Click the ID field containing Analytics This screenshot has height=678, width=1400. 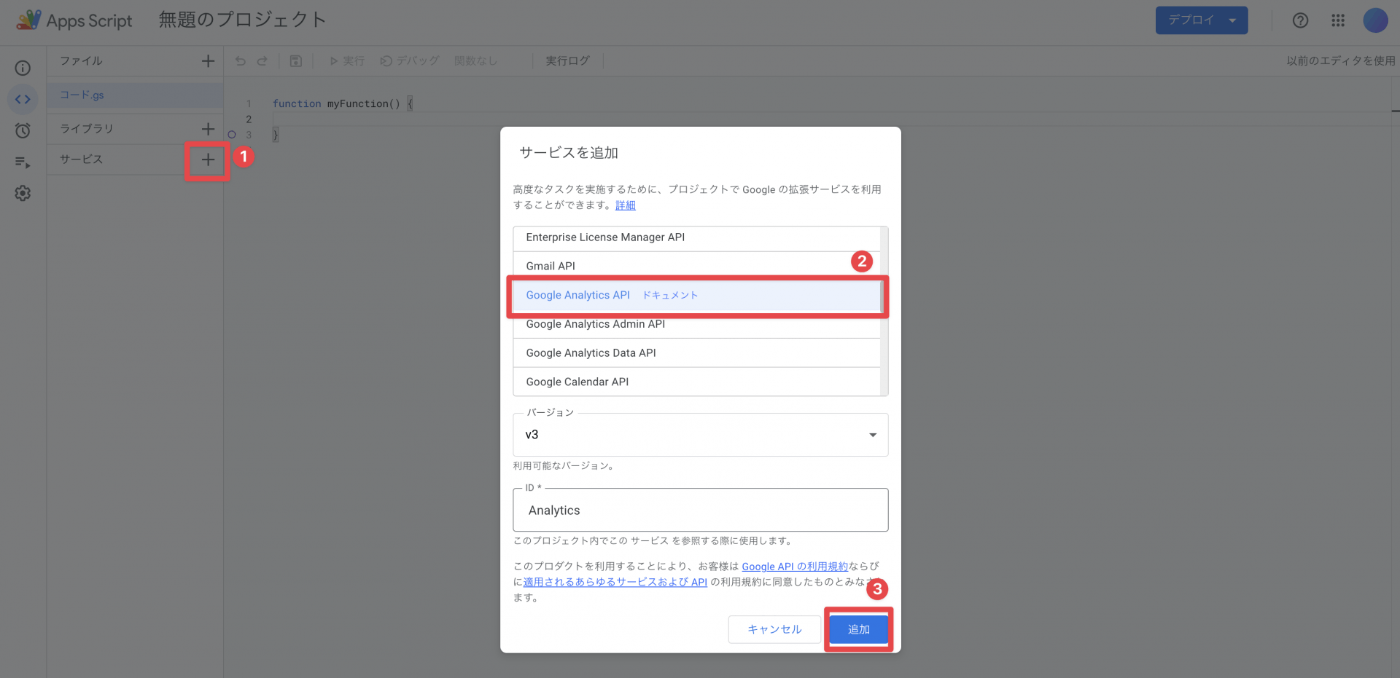(x=700, y=510)
